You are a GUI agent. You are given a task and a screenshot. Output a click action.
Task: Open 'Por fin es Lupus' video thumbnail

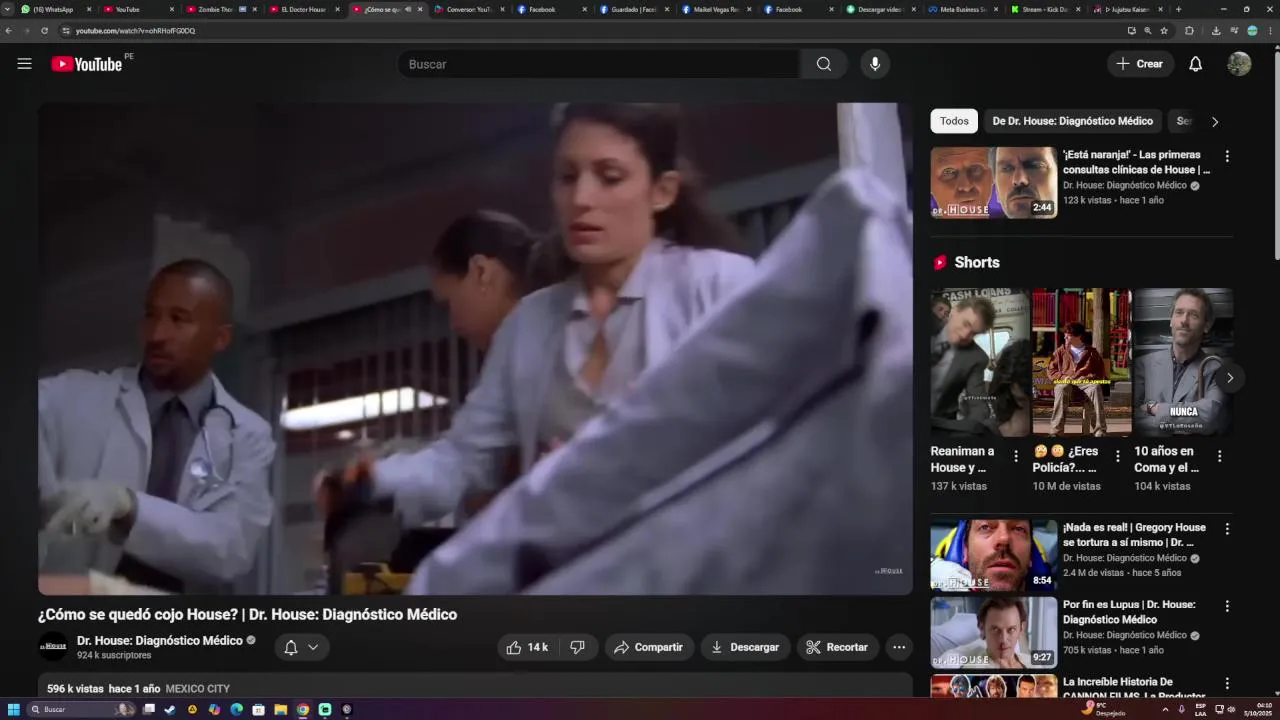click(993, 632)
